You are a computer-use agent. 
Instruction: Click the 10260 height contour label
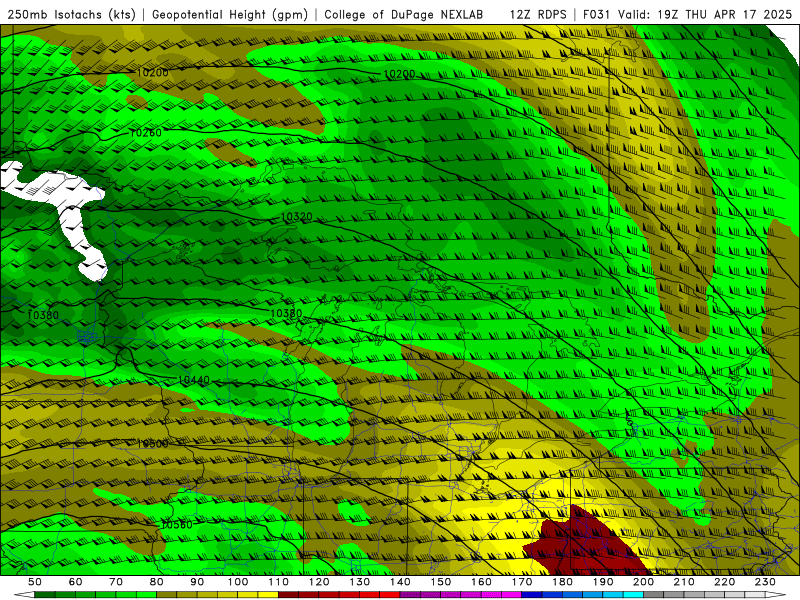(146, 133)
